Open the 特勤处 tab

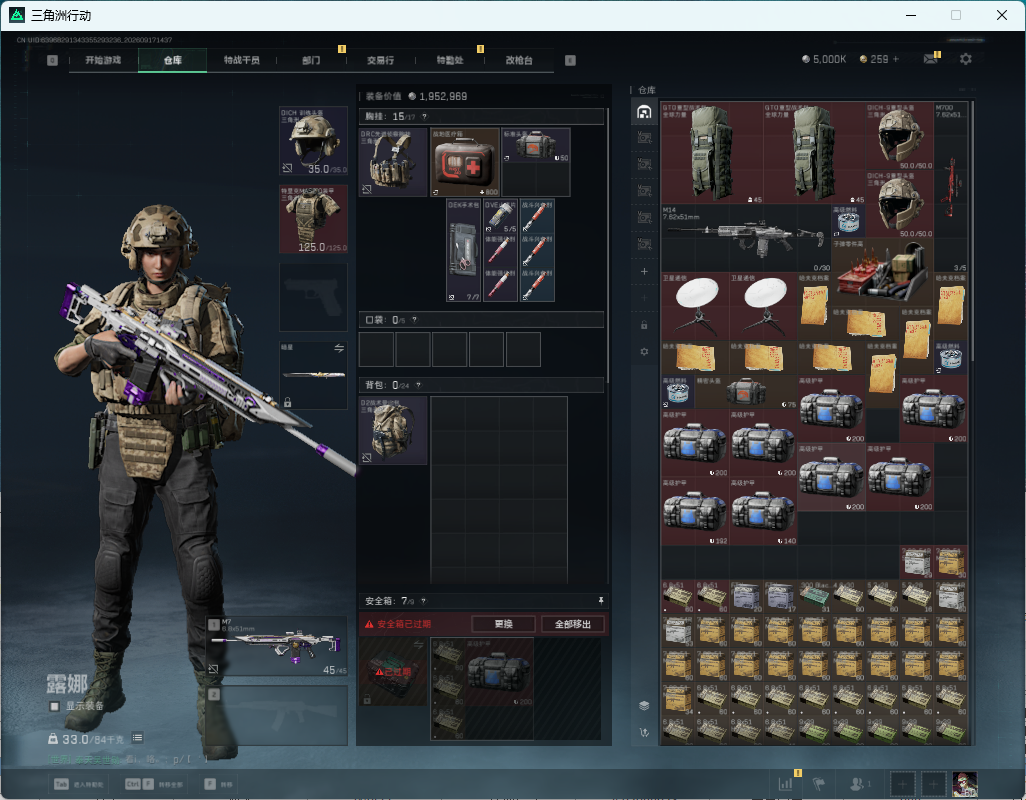tap(450, 60)
